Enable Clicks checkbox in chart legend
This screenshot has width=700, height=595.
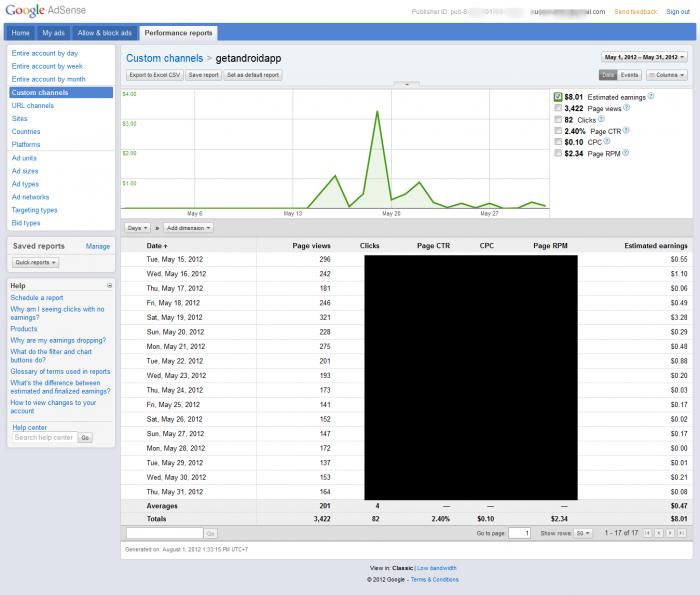point(558,120)
